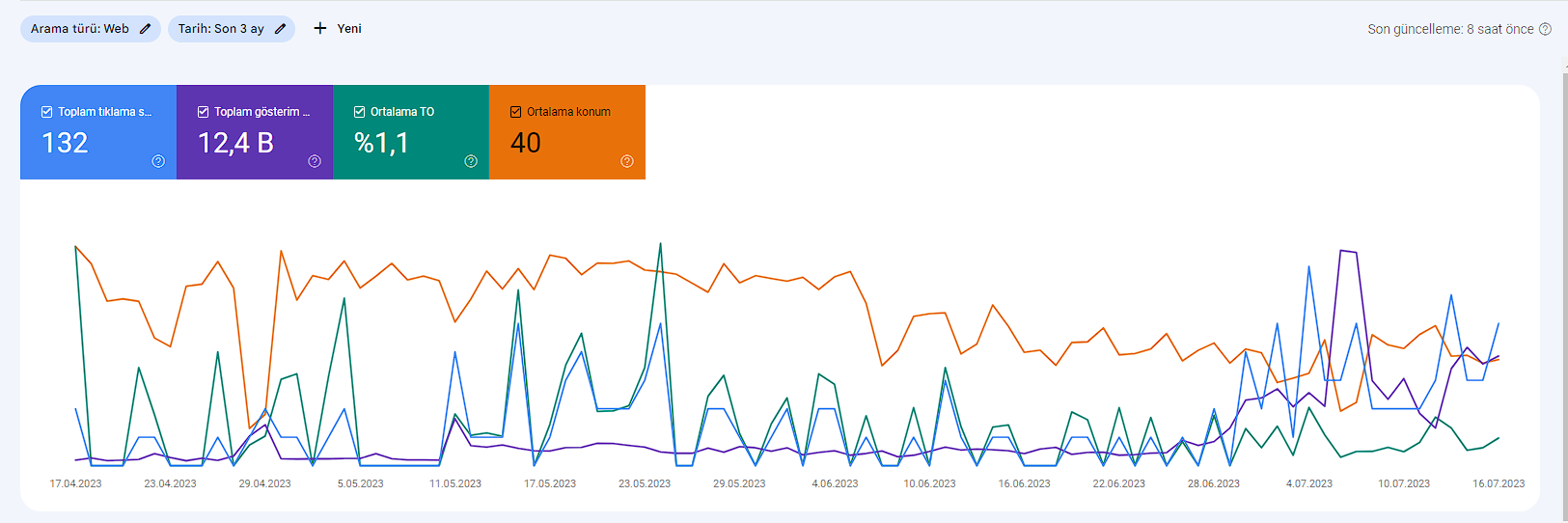Open help icon beside Son güncelleme text
Viewport: 1568px width, 523px height.
click(x=1545, y=29)
